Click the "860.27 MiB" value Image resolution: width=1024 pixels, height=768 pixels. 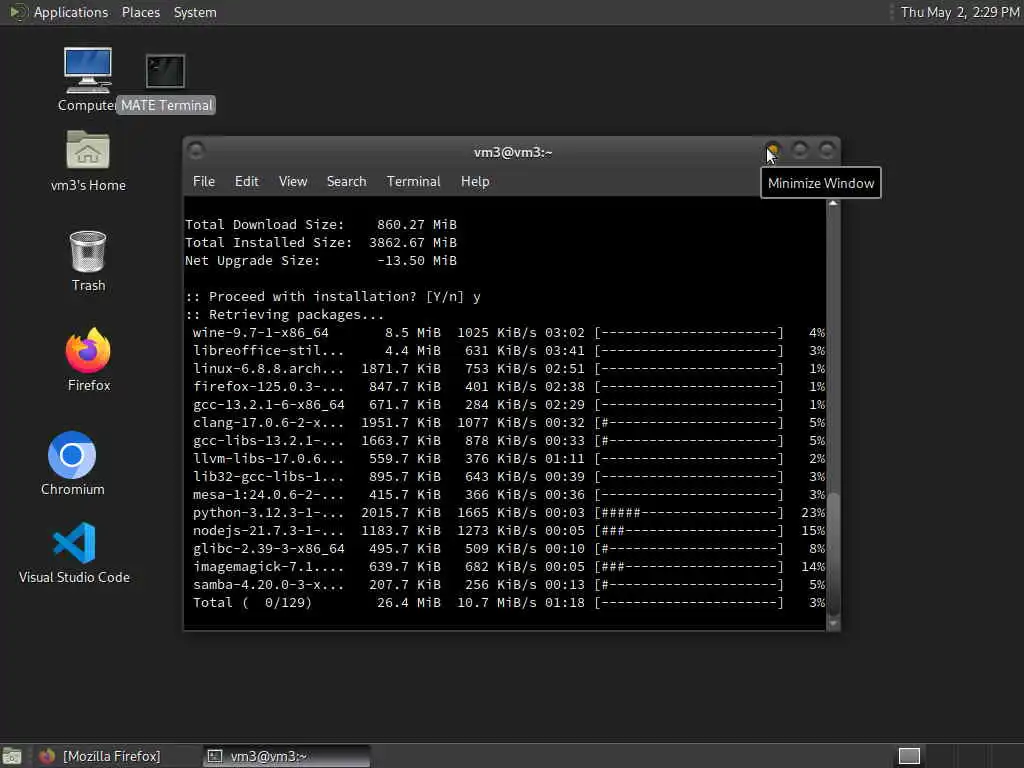coord(417,225)
